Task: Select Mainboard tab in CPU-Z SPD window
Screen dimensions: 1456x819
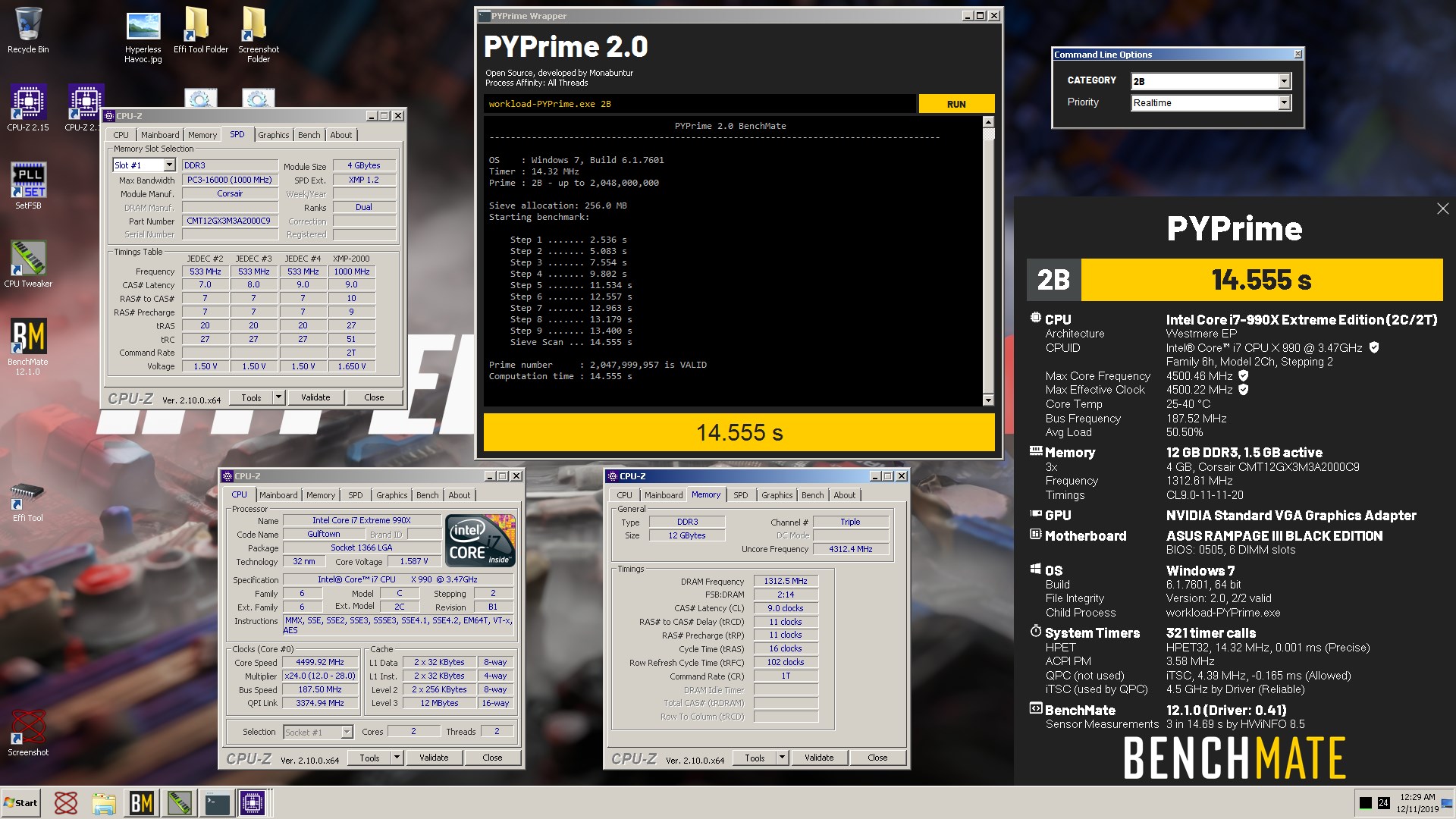Action: (160, 135)
